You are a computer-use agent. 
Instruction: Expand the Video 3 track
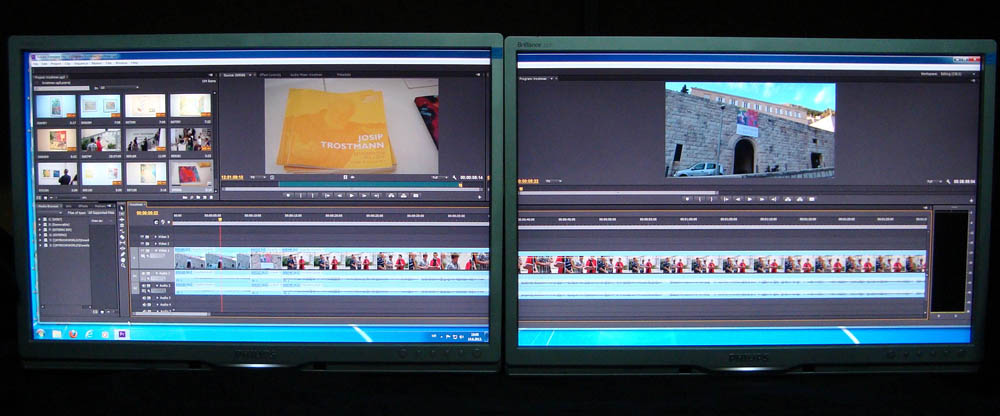point(156,237)
